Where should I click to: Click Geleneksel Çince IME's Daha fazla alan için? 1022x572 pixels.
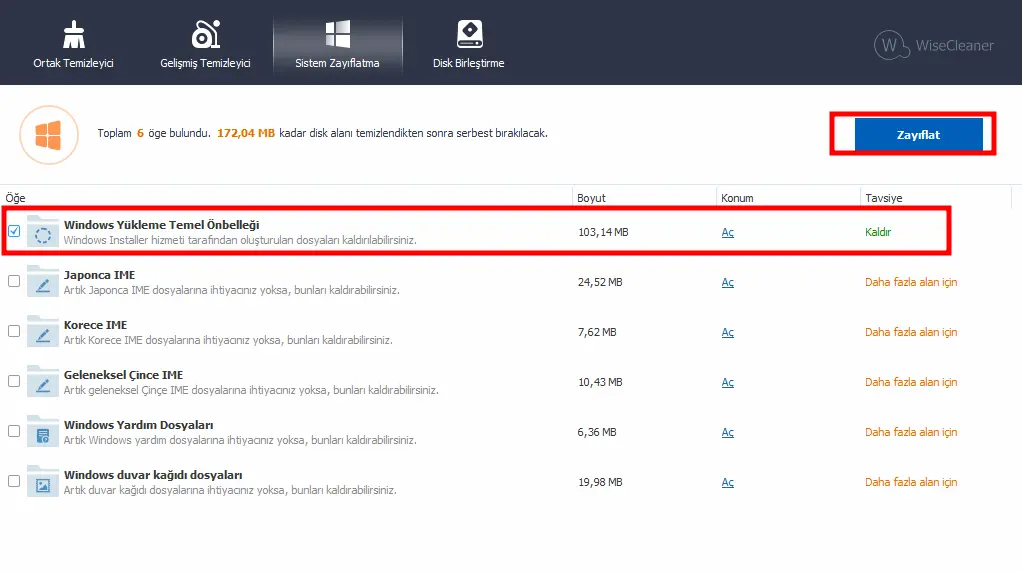click(x=911, y=382)
